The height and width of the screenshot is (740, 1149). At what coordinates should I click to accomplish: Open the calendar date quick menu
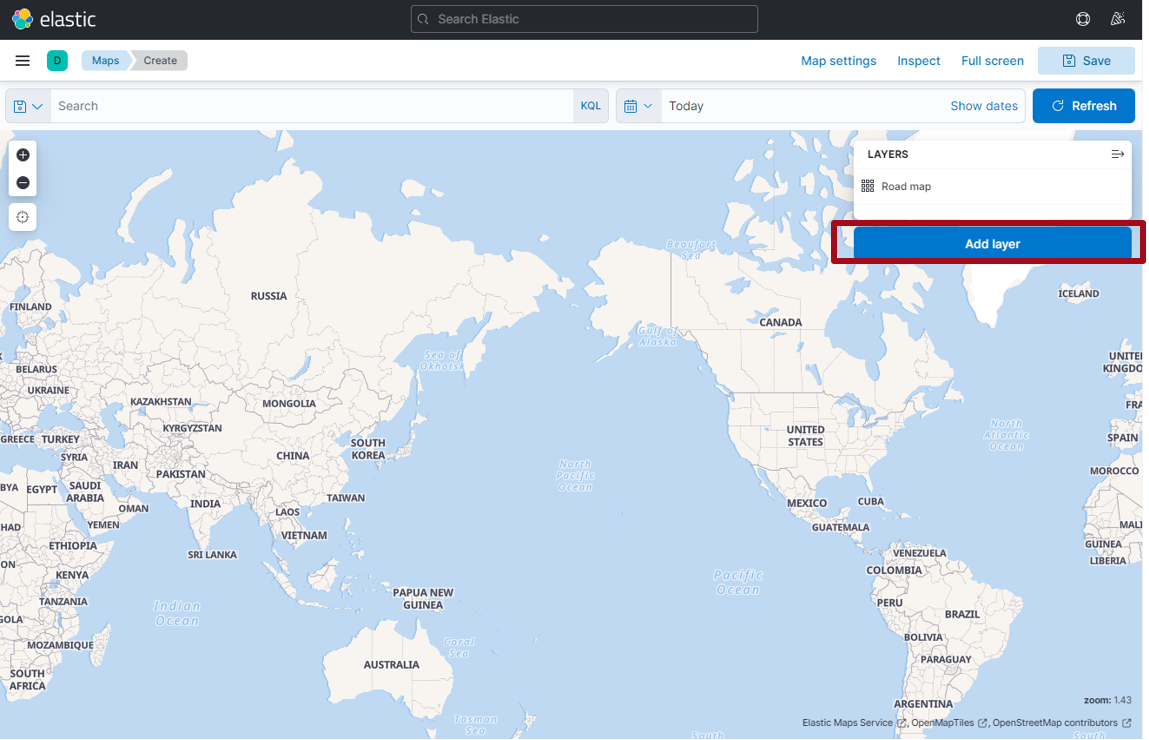(x=638, y=106)
